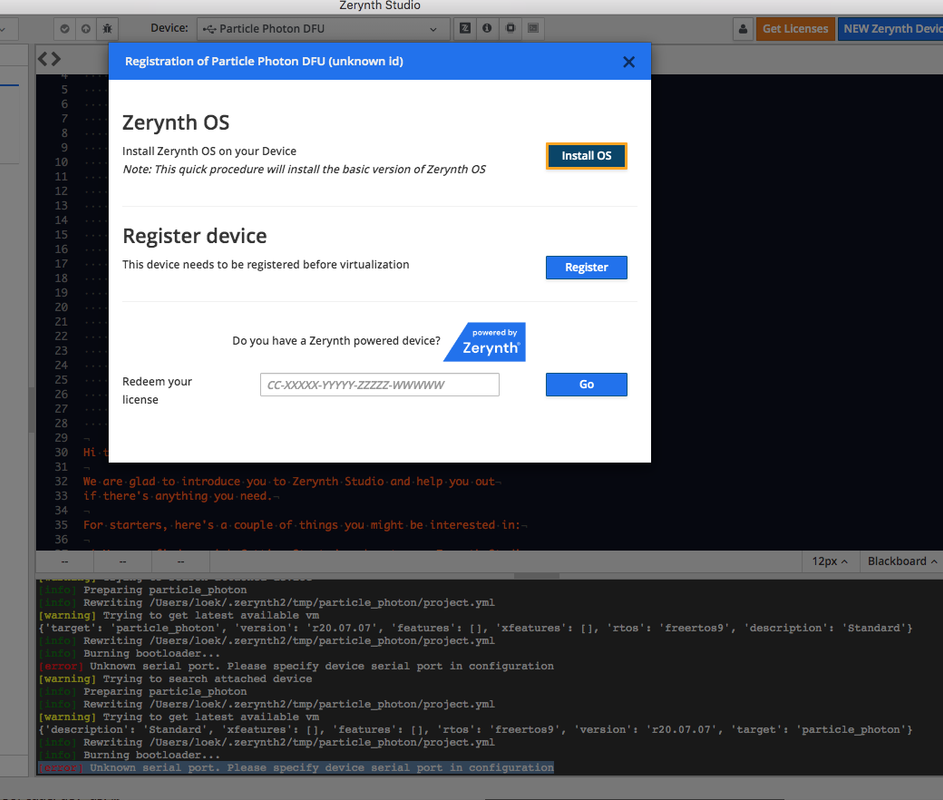Click the code brackets icon above editor
This screenshot has height=800, width=943.
(x=49, y=59)
